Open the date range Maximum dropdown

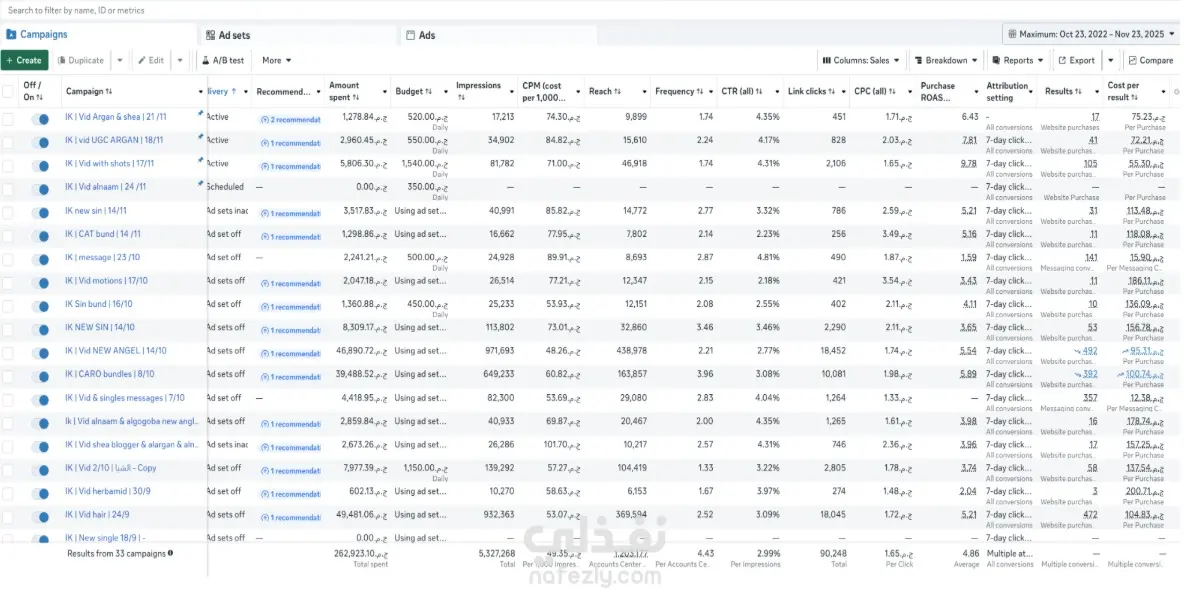tap(1091, 34)
